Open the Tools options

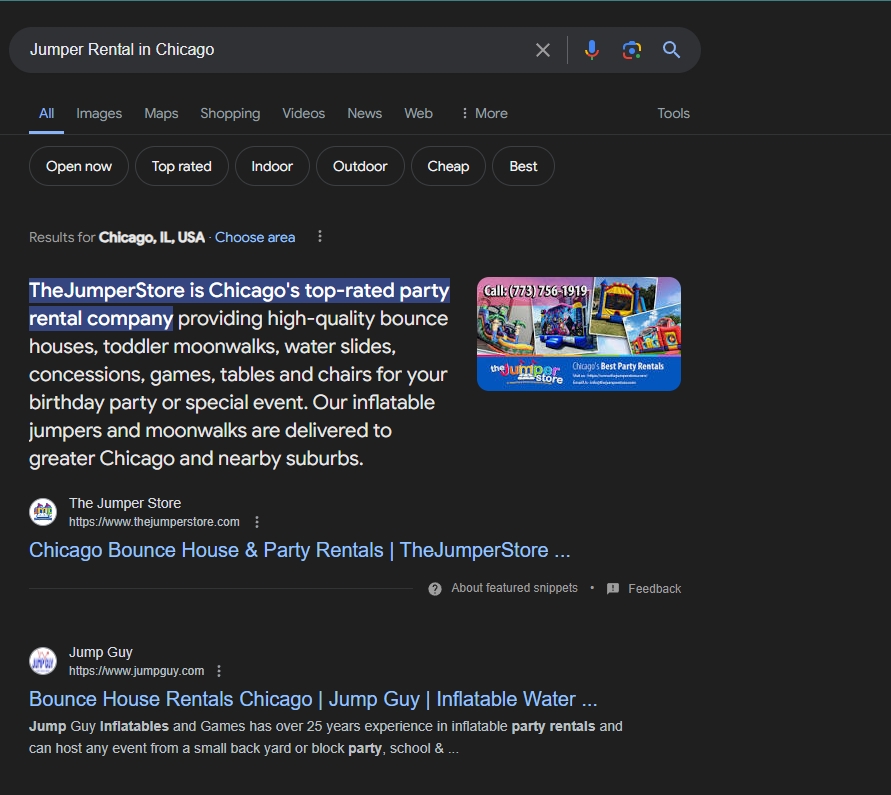click(673, 113)
